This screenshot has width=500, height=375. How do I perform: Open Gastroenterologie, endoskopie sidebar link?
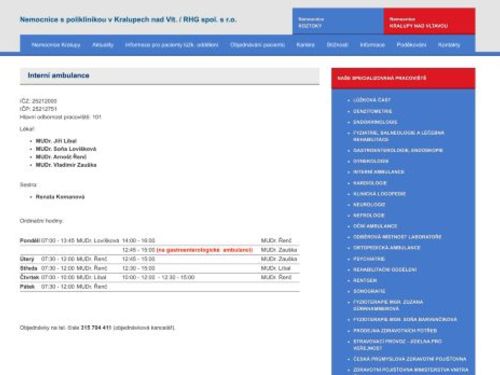[398, 150]
